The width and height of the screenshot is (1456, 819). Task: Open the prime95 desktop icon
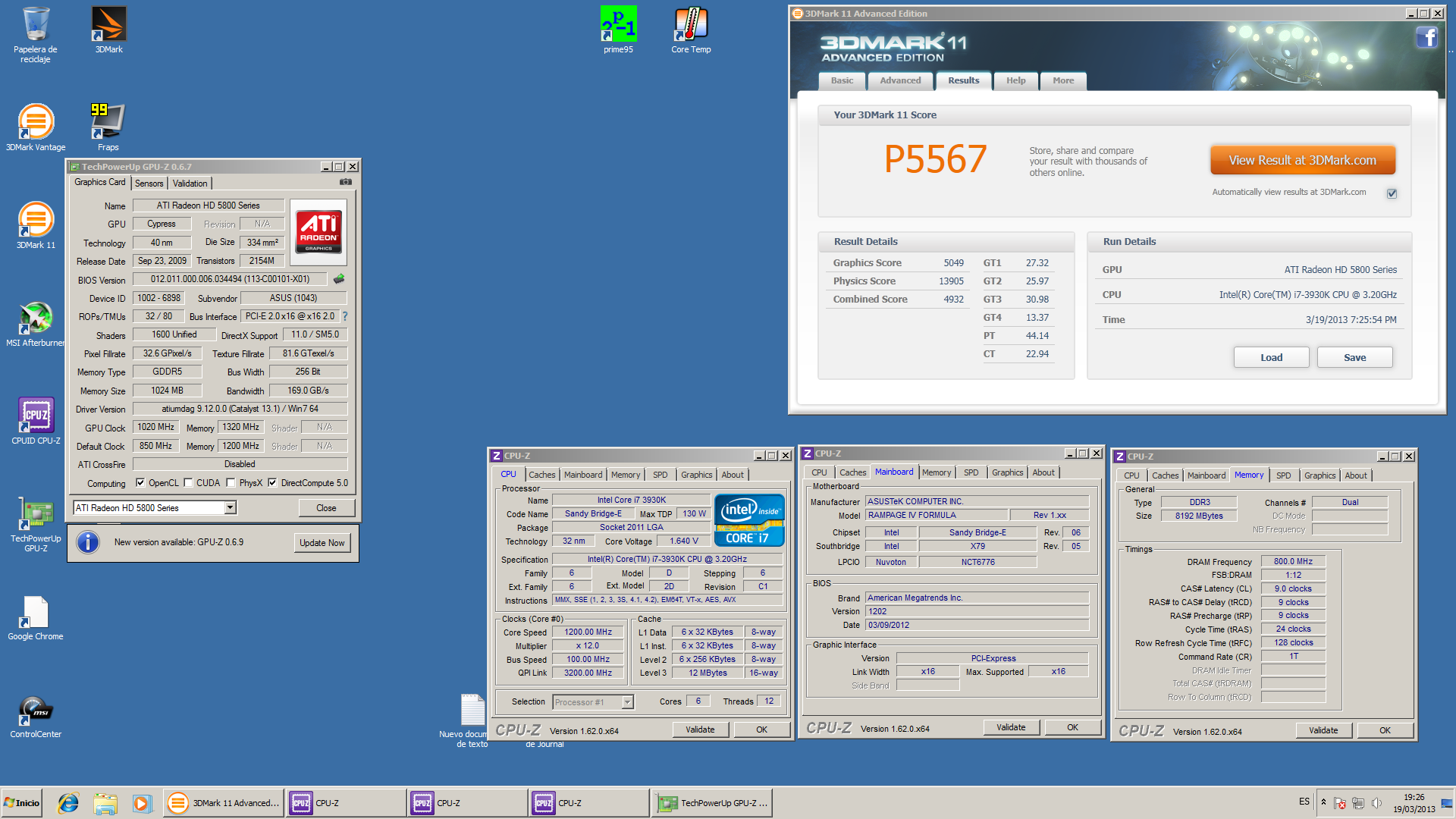618,30
